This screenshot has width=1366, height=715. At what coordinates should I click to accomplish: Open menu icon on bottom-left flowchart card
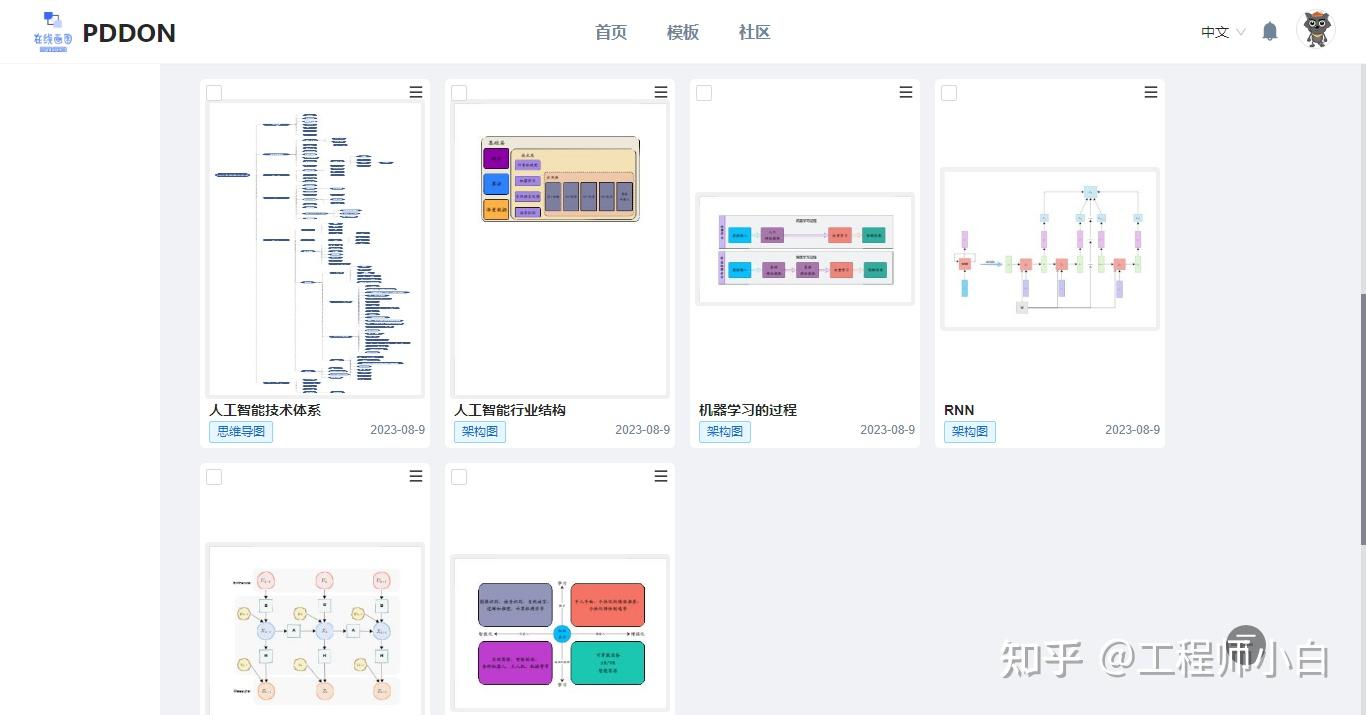[415, 476]
